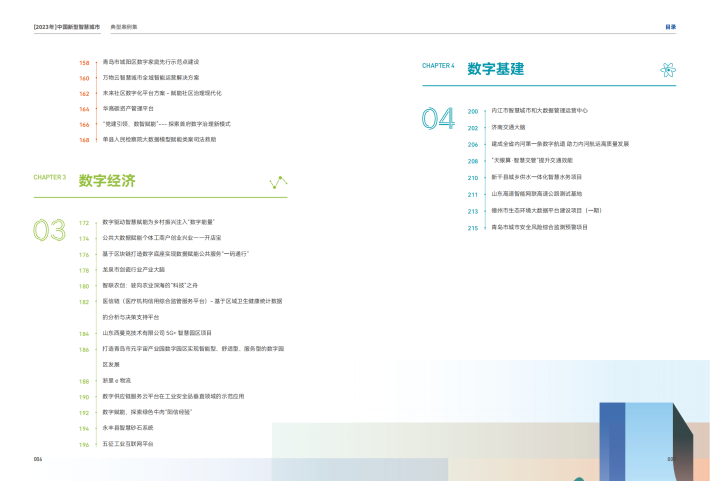The width and height of the screenshot is (710, 481).
Task: Click page number 200 in chapter 4 list
Action: (x=473, y=111)
